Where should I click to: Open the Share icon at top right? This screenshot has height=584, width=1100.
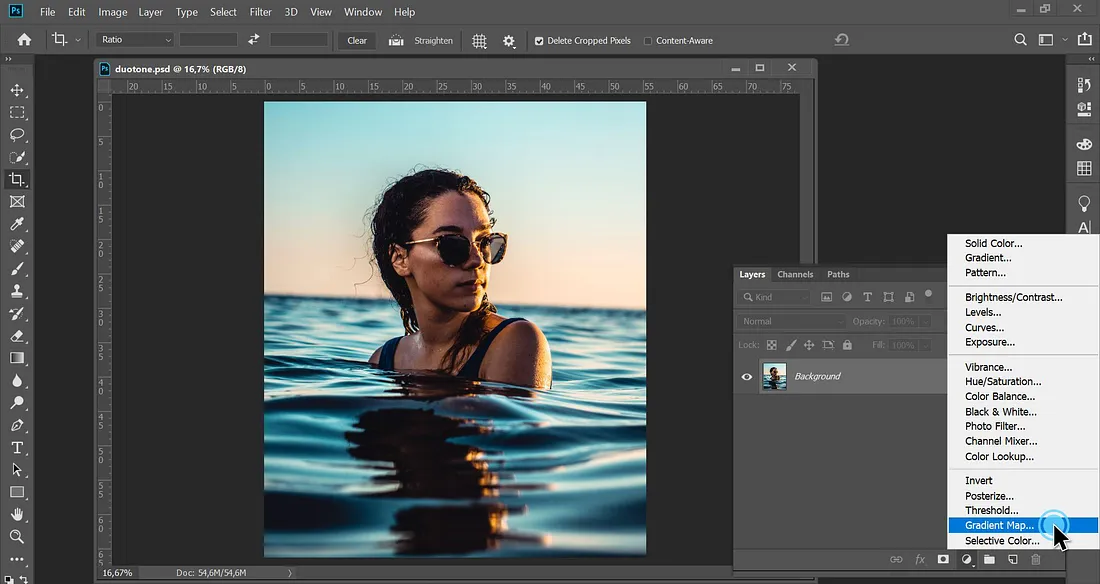pyautogui.click(x=1085, y=40)
